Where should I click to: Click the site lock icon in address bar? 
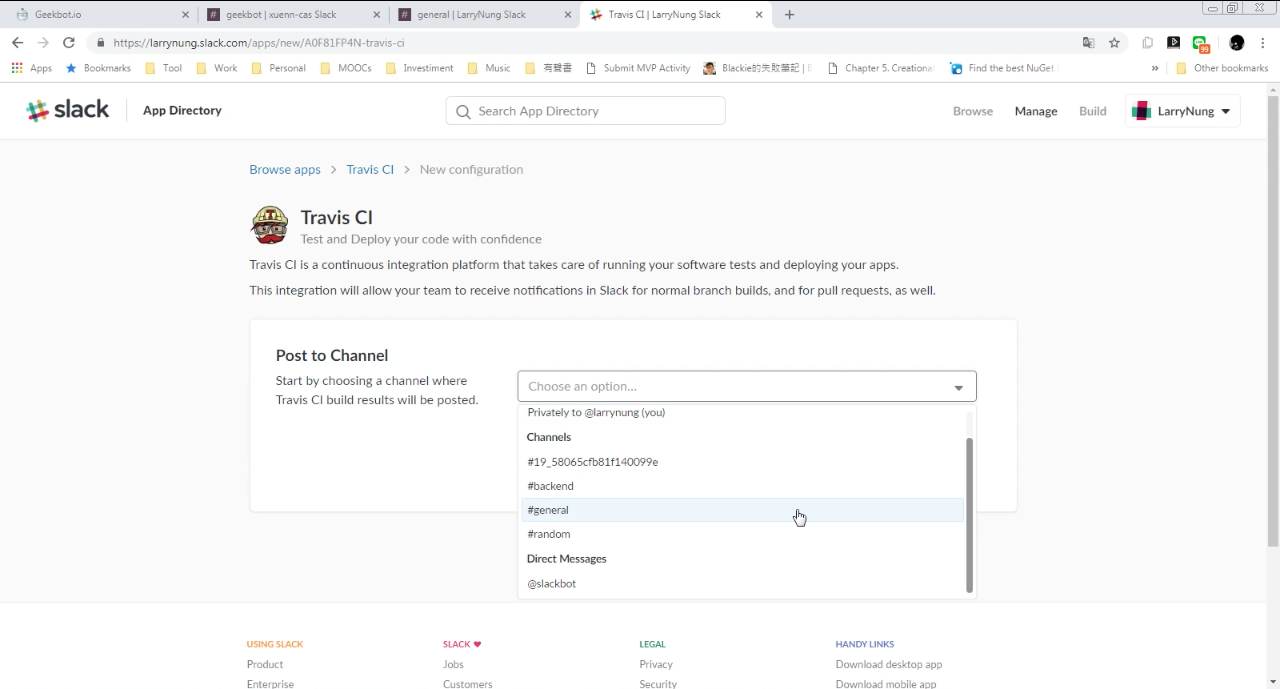click(x=100, y=43)
